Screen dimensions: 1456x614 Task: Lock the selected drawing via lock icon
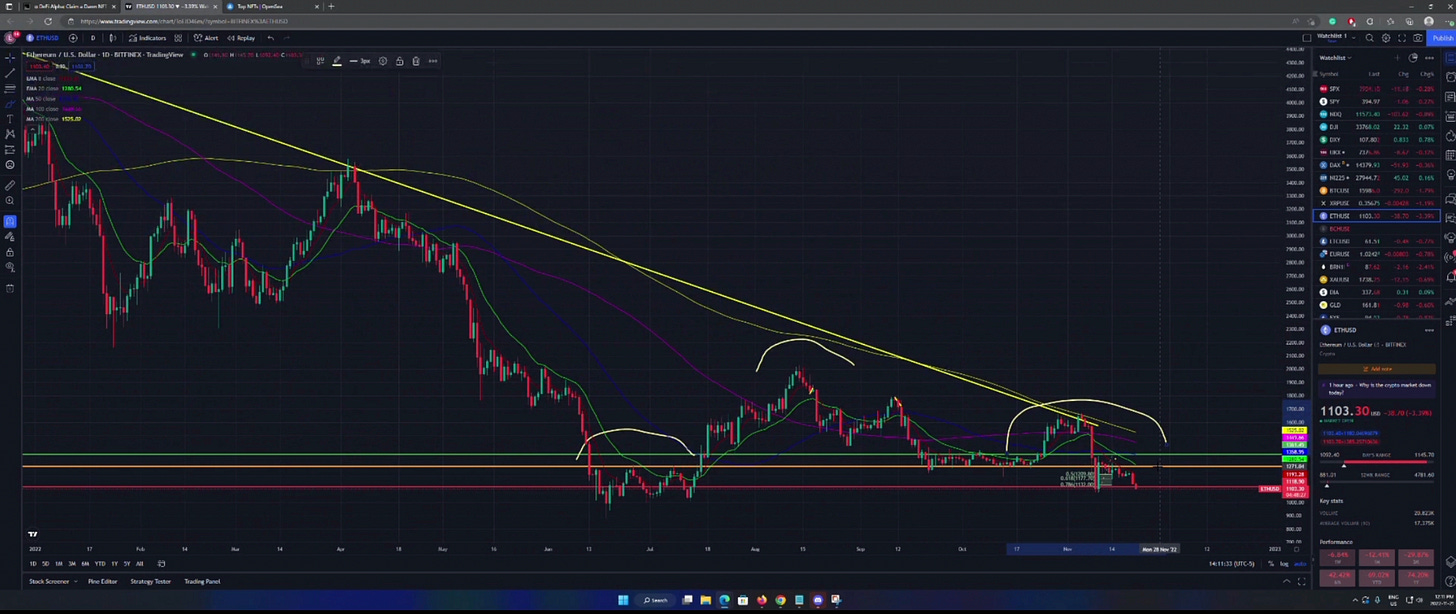tap(400, 61)
